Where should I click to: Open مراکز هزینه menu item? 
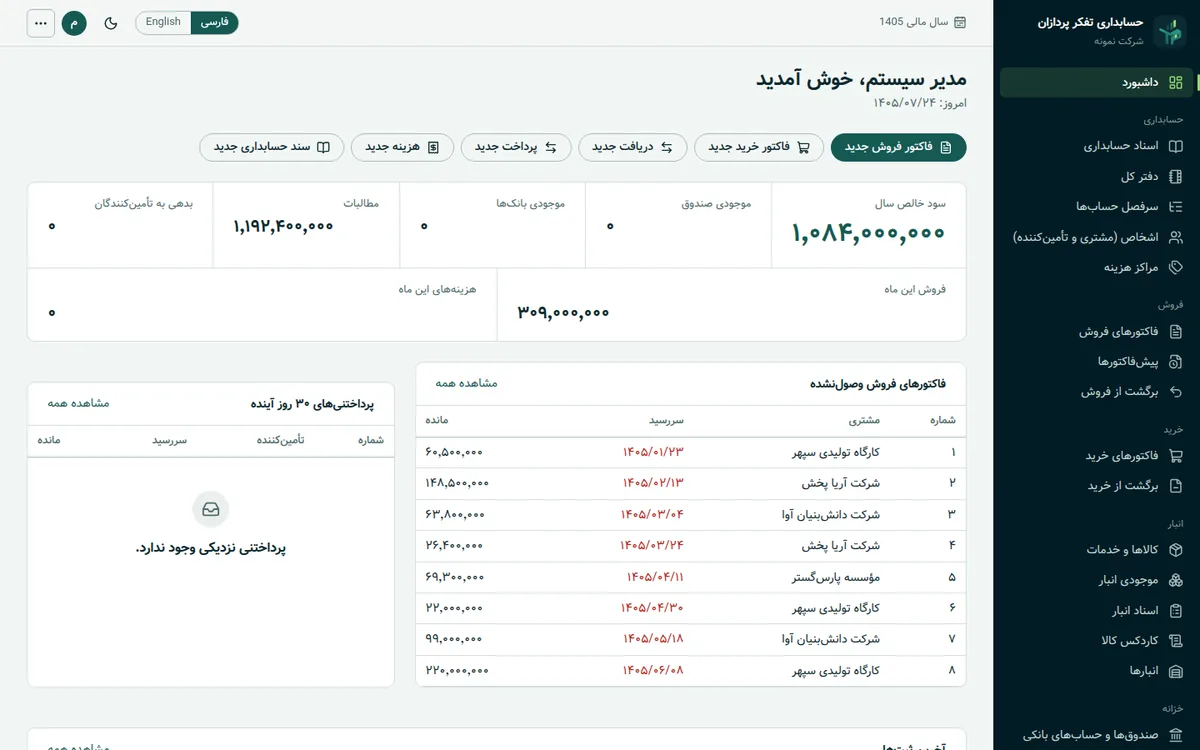point(1097,267)
